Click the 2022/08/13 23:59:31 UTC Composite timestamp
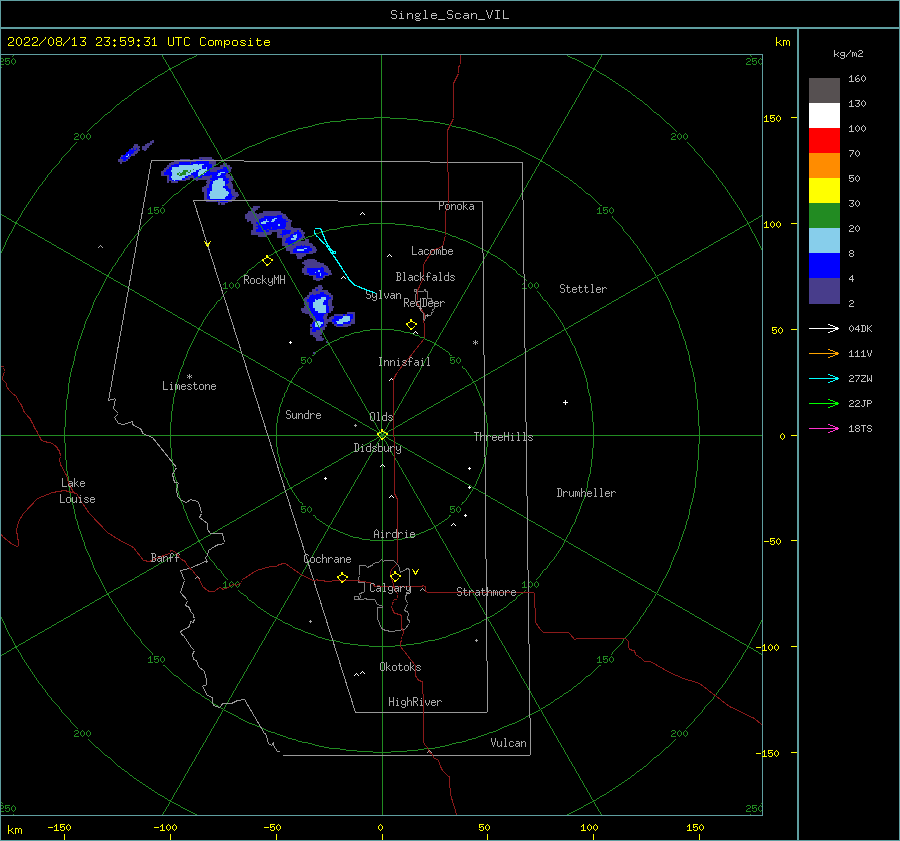This screenshot has width=900, height=841. pyautogui.click(x=138, y=42)
